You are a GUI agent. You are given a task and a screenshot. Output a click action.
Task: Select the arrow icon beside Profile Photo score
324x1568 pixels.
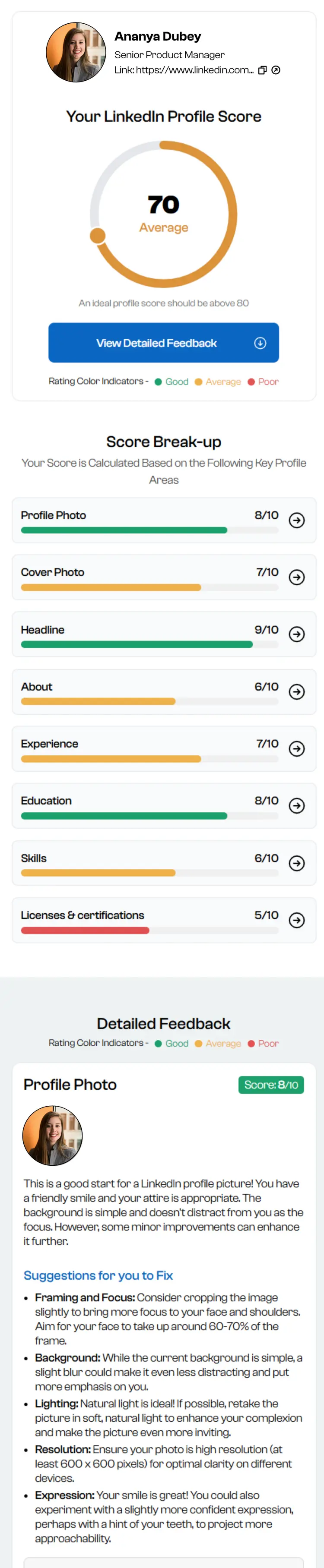[297, 521]
